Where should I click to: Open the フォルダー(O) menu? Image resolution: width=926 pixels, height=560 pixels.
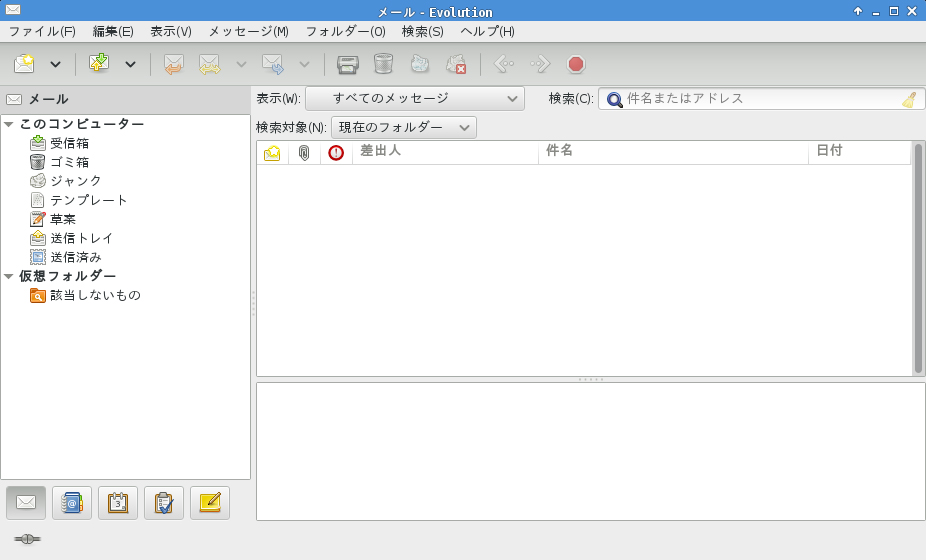[345, 31]
